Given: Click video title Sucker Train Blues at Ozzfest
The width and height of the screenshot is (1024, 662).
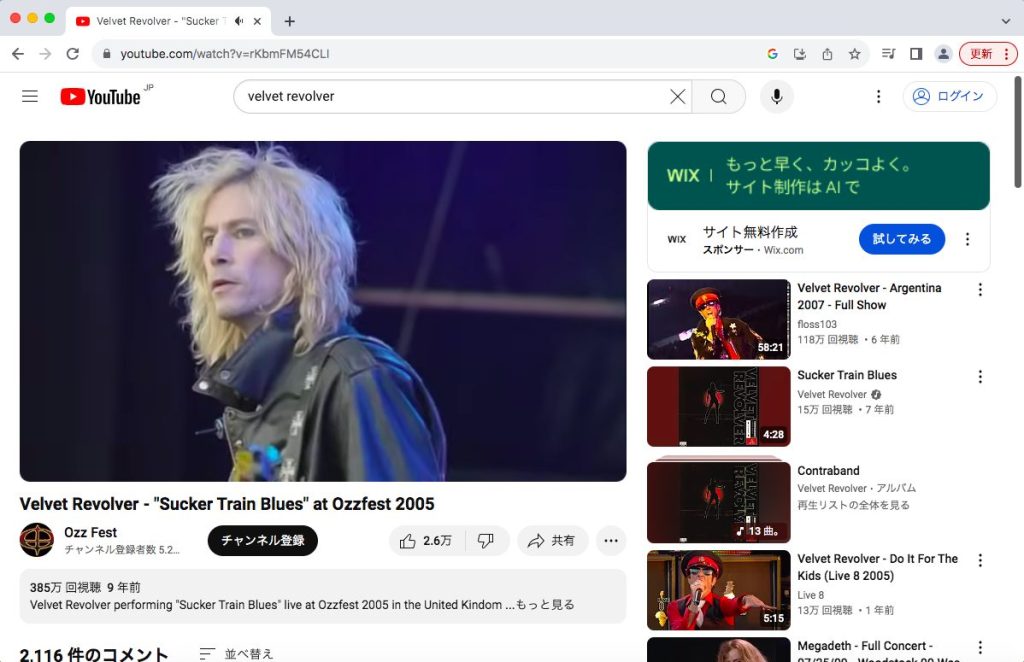Looking at the screenshot, I should [x=227, y=504].
